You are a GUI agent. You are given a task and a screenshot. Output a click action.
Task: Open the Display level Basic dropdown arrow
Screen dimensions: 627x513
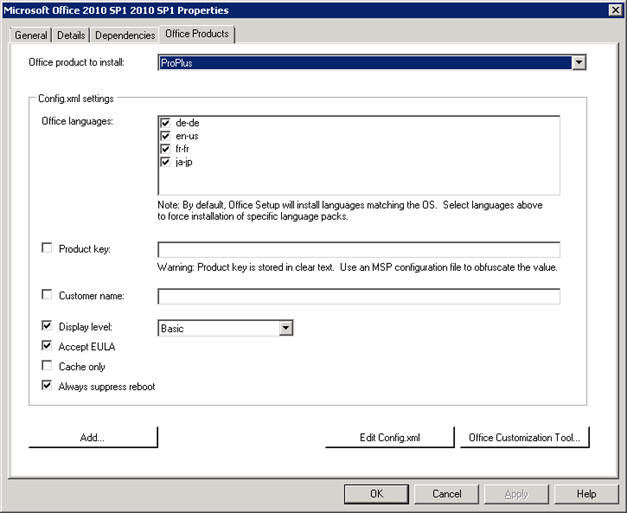click(286, 328)
